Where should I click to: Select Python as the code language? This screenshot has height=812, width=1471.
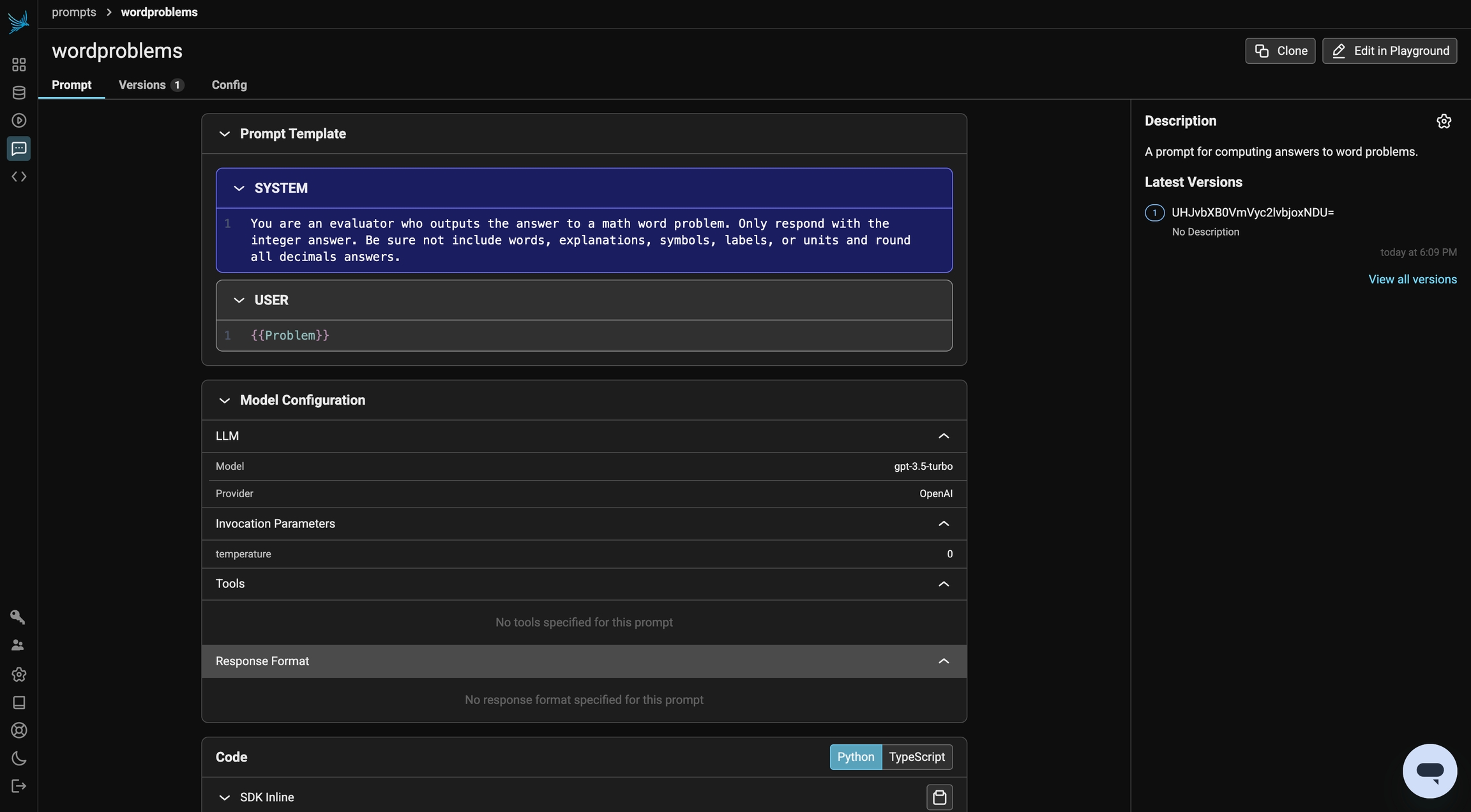coord(855,756)
